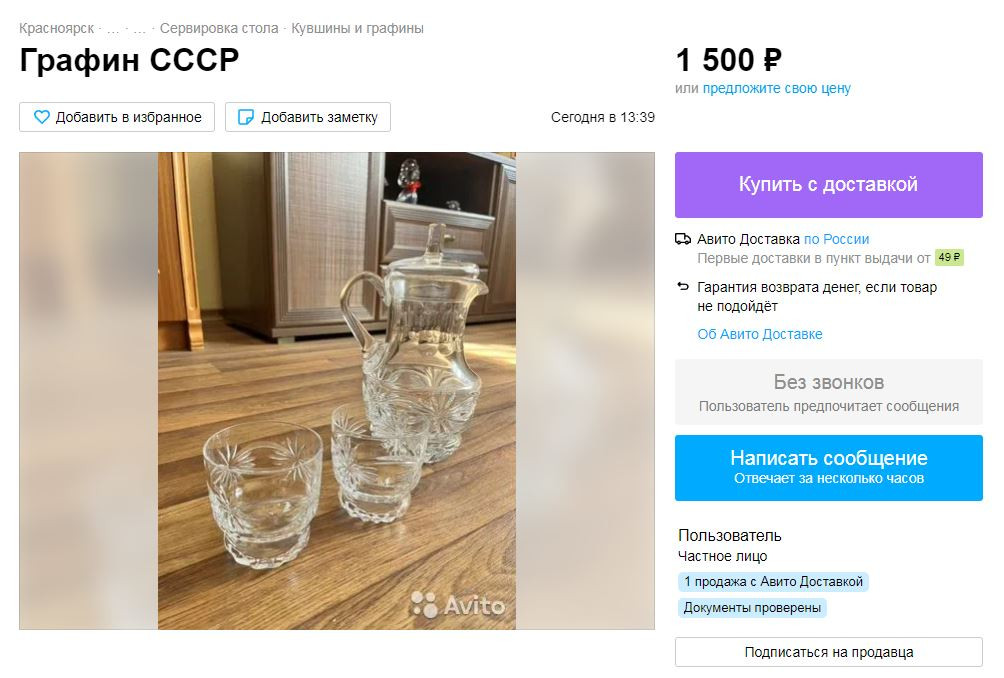Open the decanter product photo
This screenshot has width=1004, height=678.
336,390
